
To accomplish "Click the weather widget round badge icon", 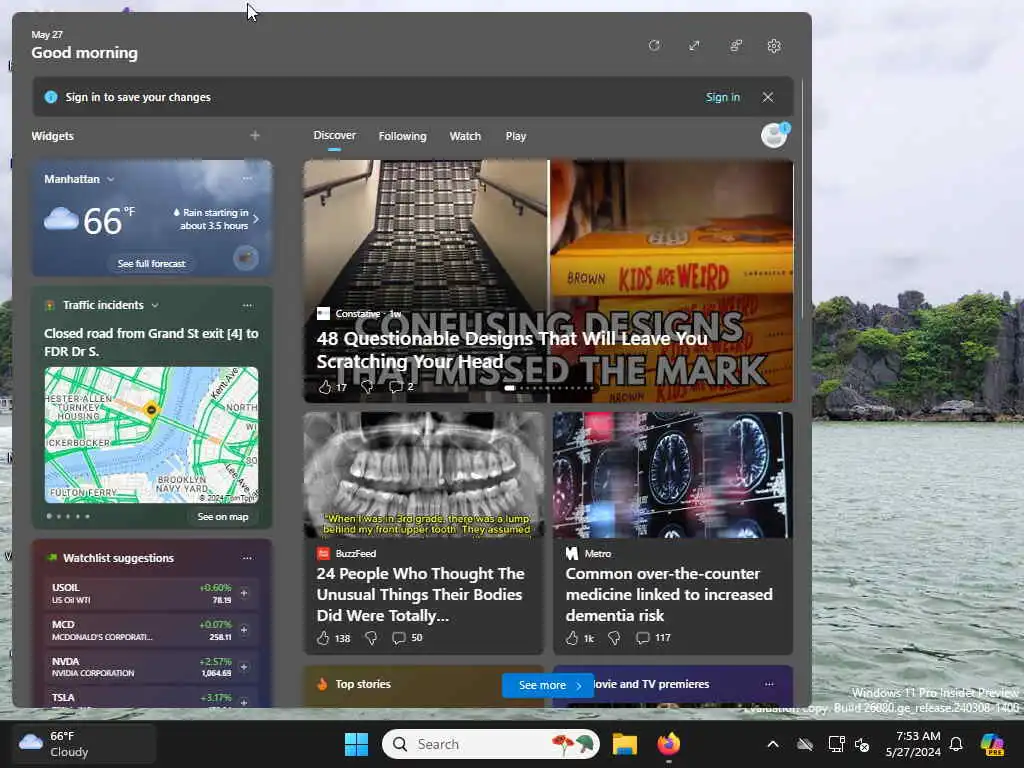I will [246, 258].
